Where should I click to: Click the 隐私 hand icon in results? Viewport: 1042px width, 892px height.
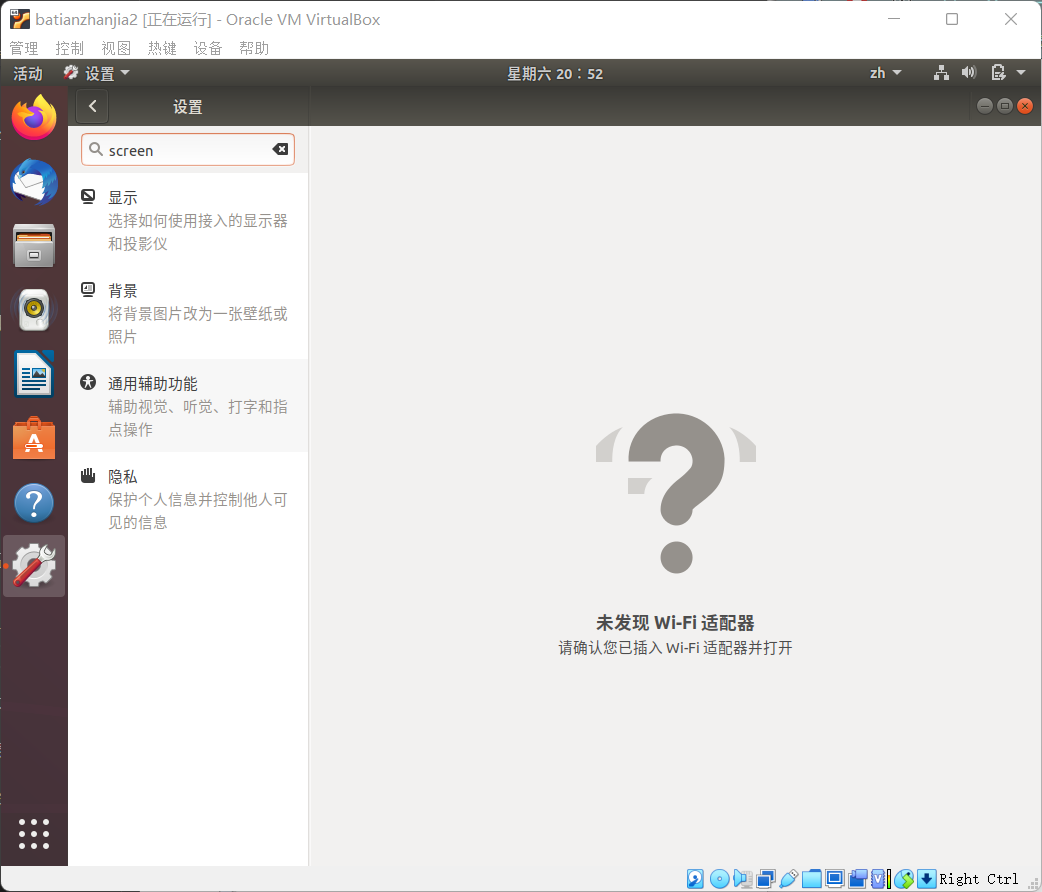pyautogui.click(x=88, y=475)
